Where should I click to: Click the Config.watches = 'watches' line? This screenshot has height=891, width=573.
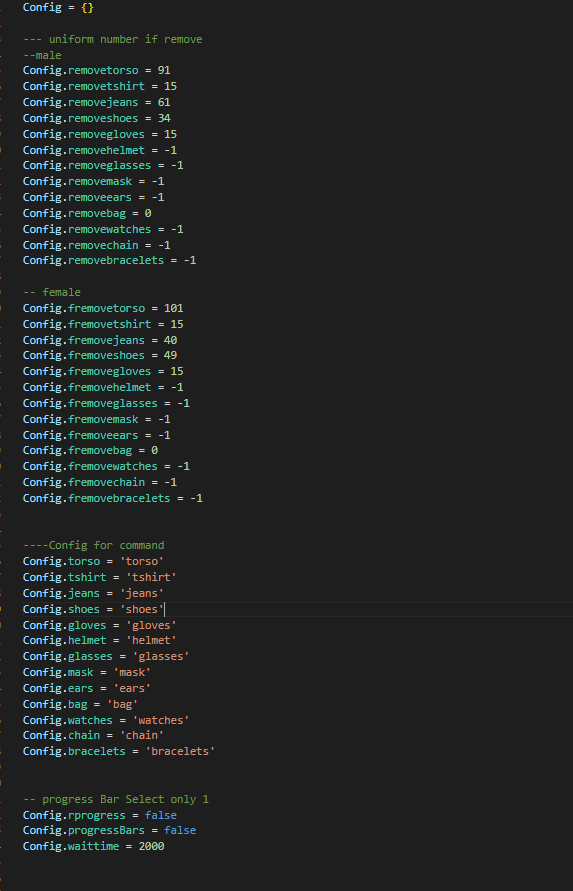point(106,720)
